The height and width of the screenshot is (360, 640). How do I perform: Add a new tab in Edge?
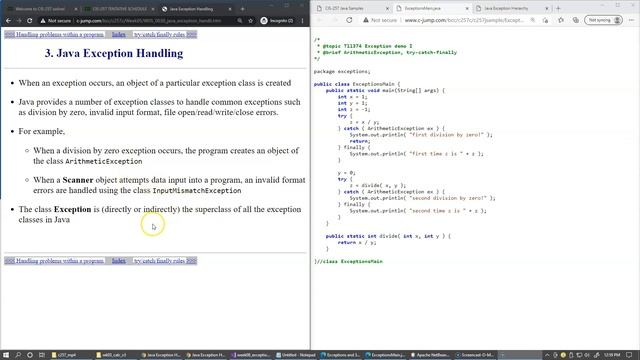pos(558,8)
